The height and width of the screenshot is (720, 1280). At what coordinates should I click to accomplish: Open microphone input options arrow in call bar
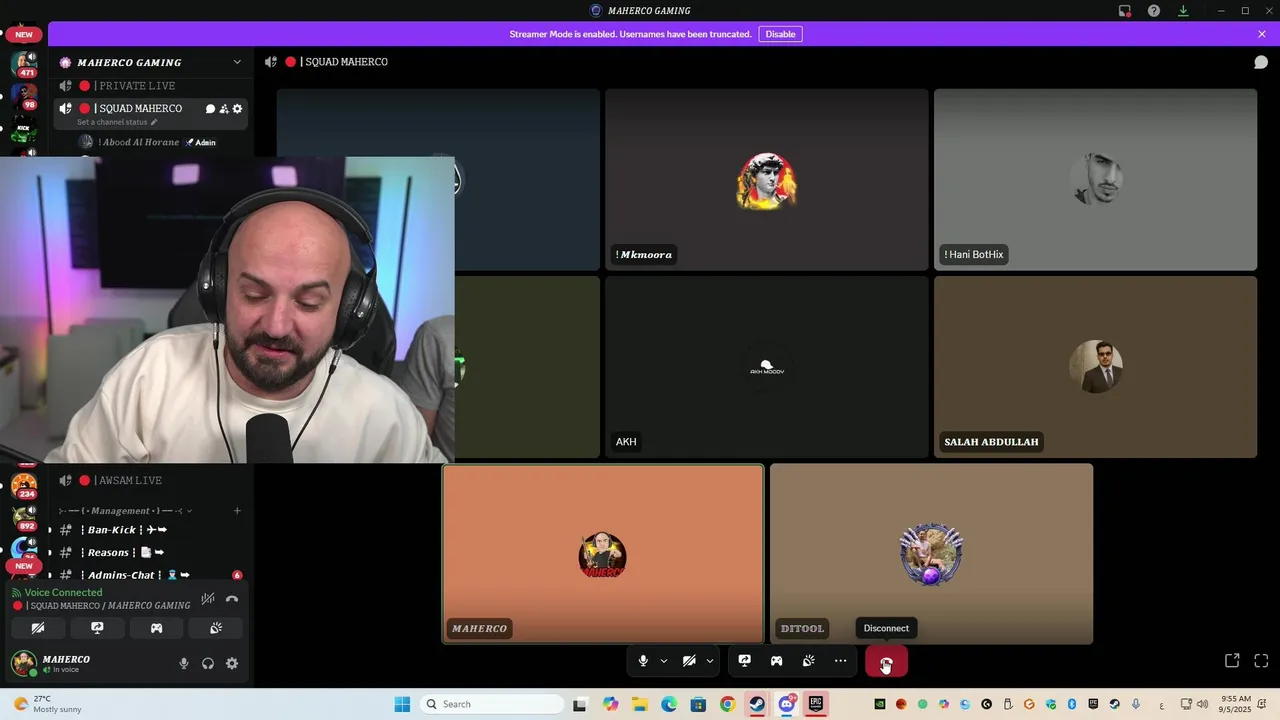[x=663, y=661]
